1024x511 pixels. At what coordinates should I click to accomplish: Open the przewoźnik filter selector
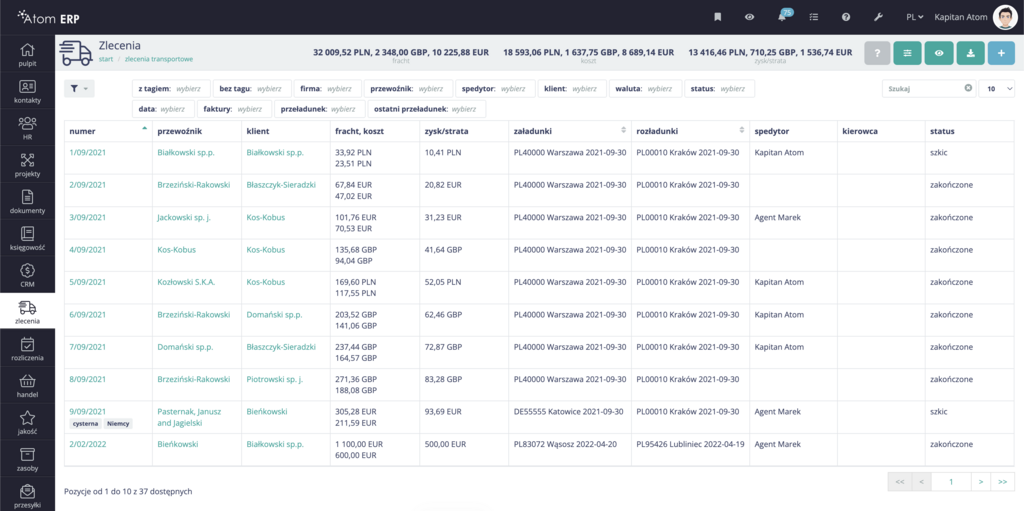[x=408, y=89]
